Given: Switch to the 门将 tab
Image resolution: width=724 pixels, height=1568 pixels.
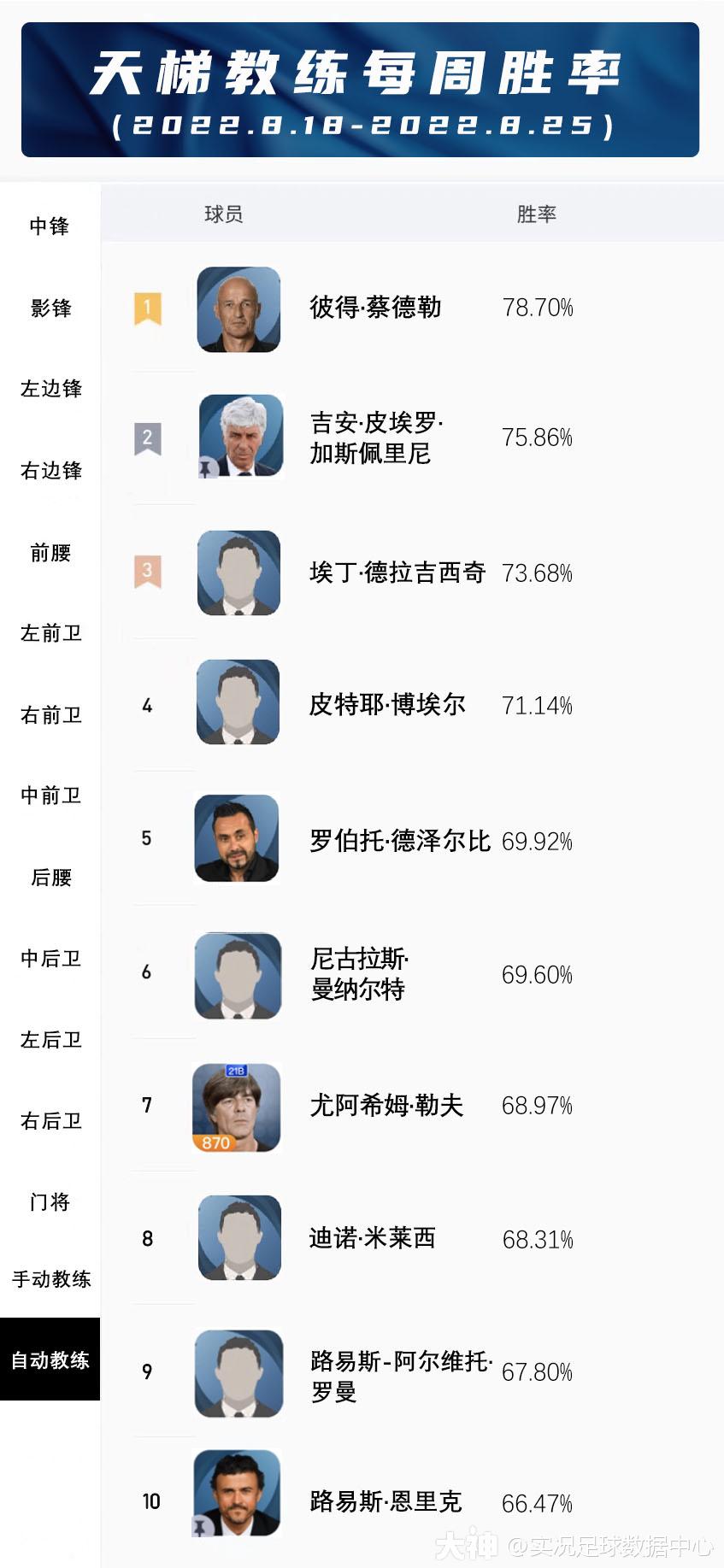Looking at the screenshot, I should [x=50, y=1202].
